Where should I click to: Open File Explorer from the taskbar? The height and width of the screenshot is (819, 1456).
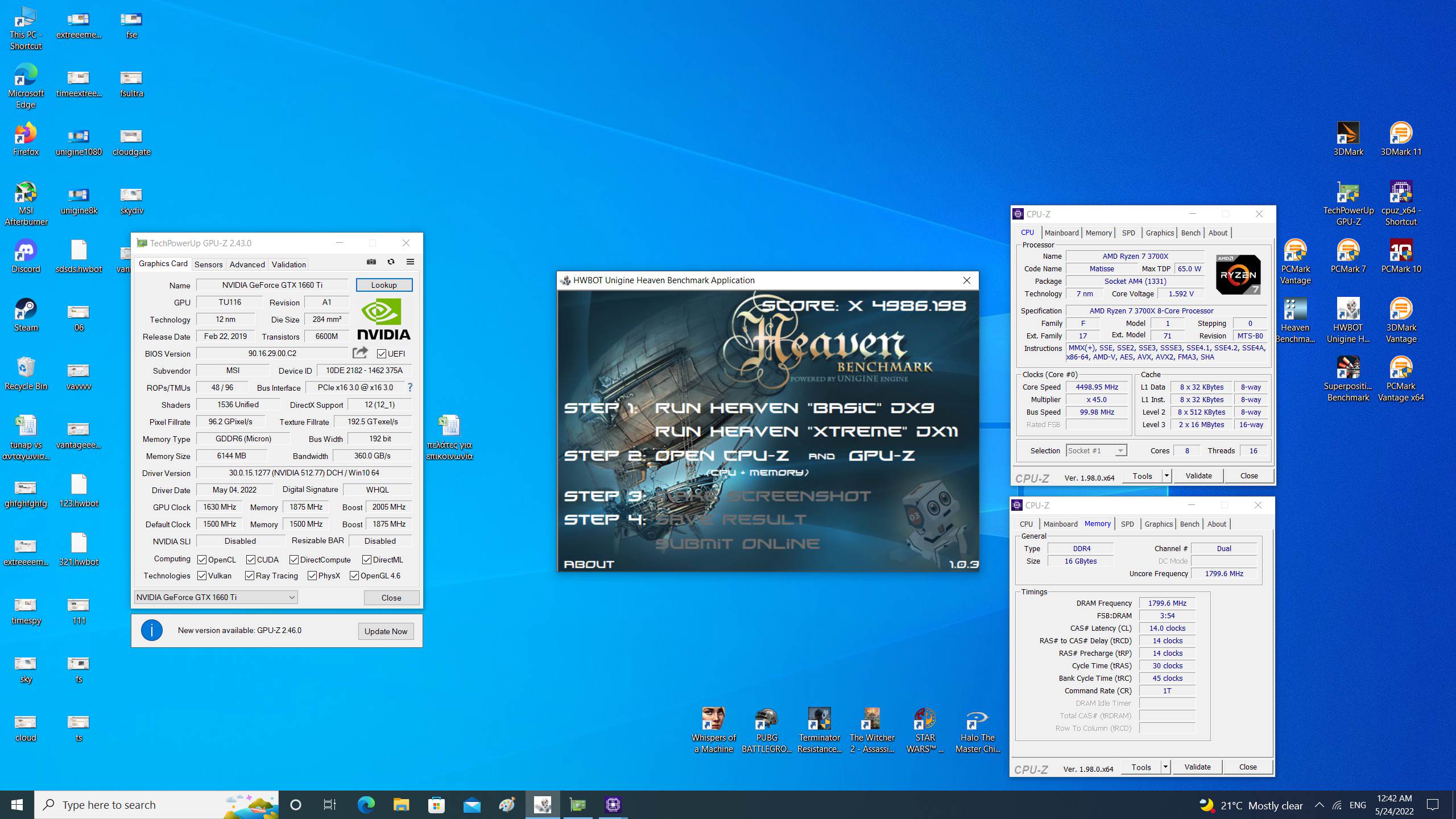point(402,805)
